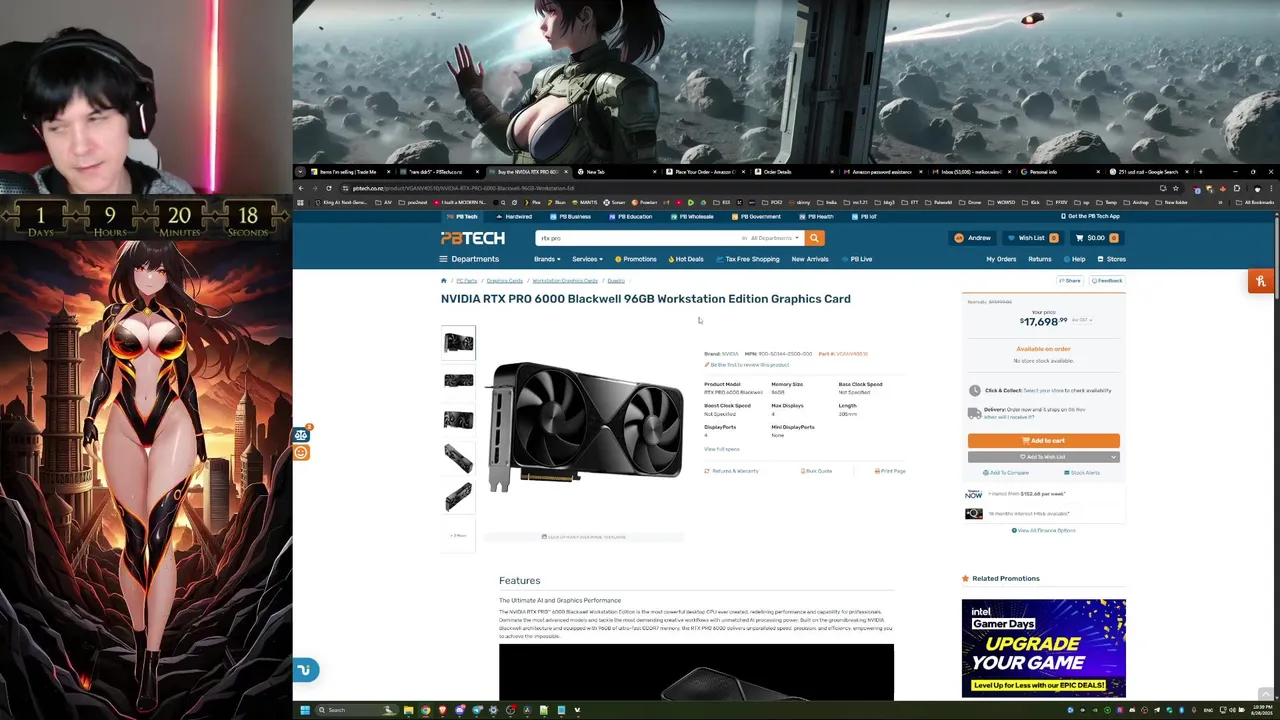Image resolution: width=1280 pixels, height=720 pixels.
Task: Open the Workstation Graphics Cards breadcrumb
Action: [x=565, y=281]
